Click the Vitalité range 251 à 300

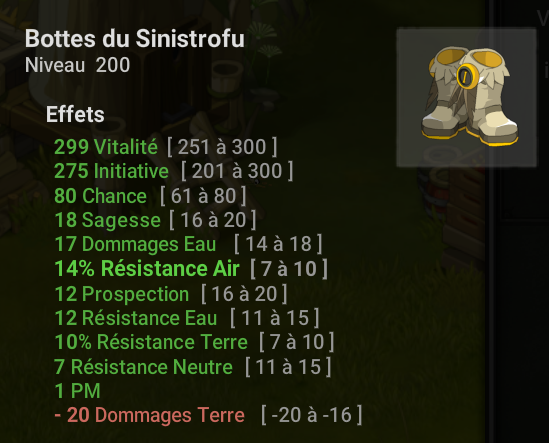[222, 147]
